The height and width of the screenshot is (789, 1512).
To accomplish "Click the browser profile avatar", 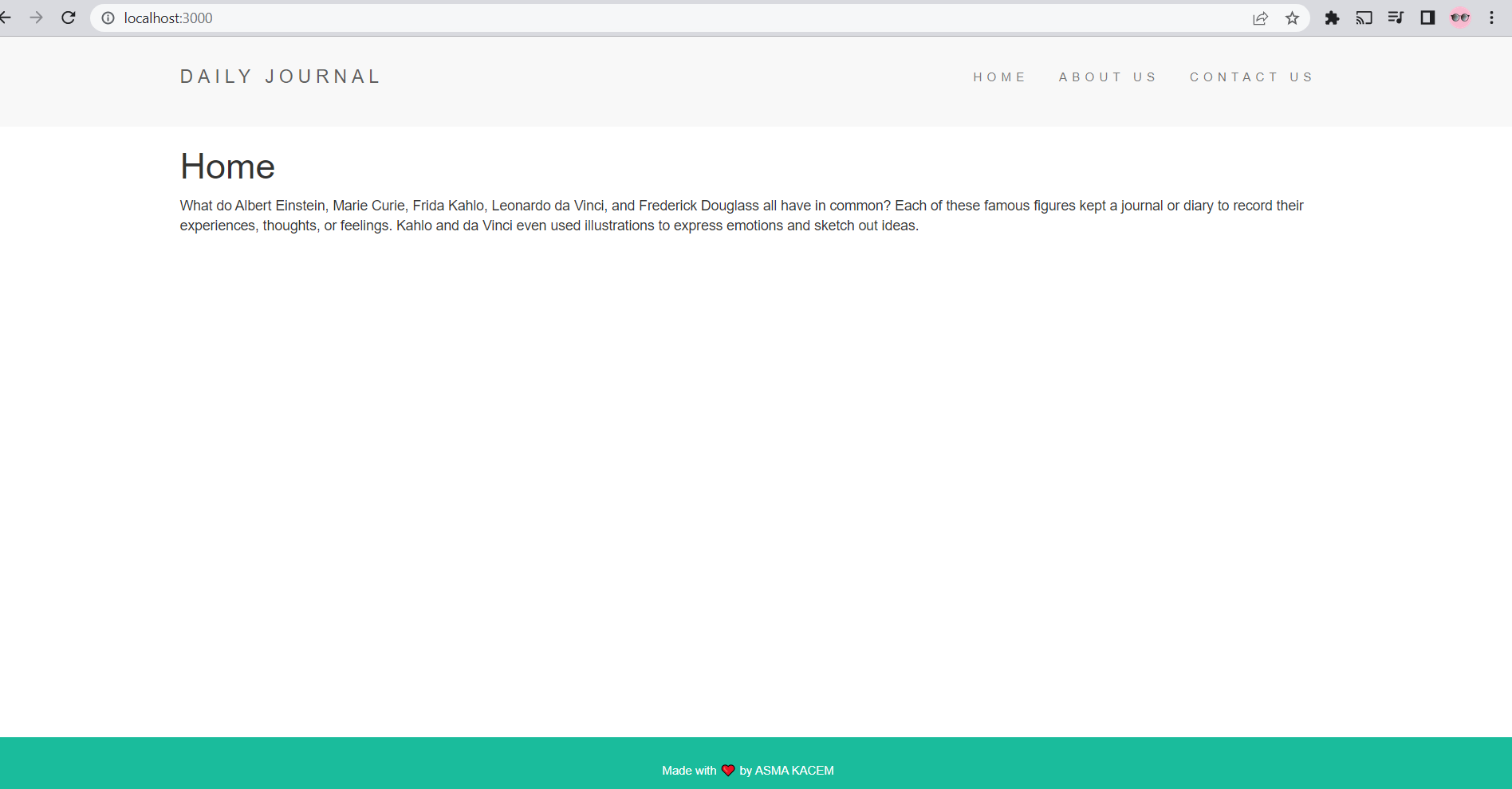I will click(1460, 18).
